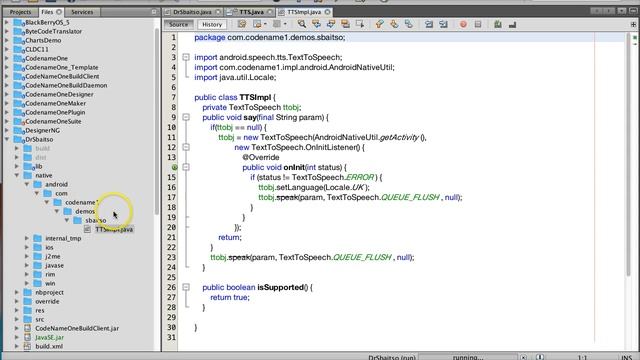640x360 pixels.
Task: Collapse isSupported method fold on line 26
Action: (186, 287)
